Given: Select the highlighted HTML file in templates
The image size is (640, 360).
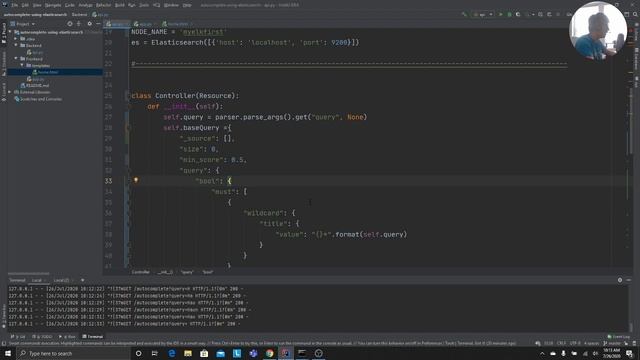Looking at the screenshot, I should point(46,72).
